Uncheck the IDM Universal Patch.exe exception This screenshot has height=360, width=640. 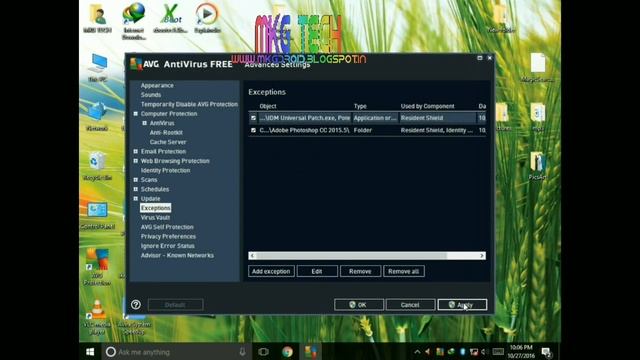point(253,118)
